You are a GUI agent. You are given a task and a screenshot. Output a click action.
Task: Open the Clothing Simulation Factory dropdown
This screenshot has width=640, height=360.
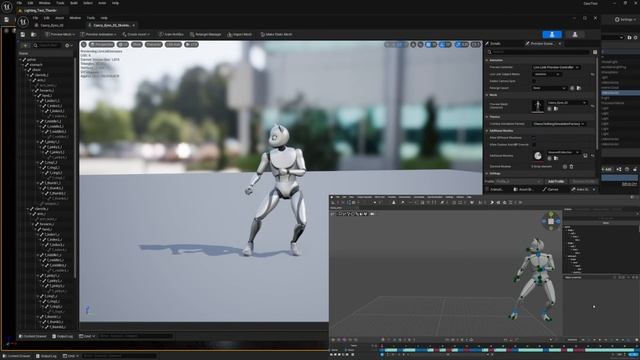tap(559, 124)
